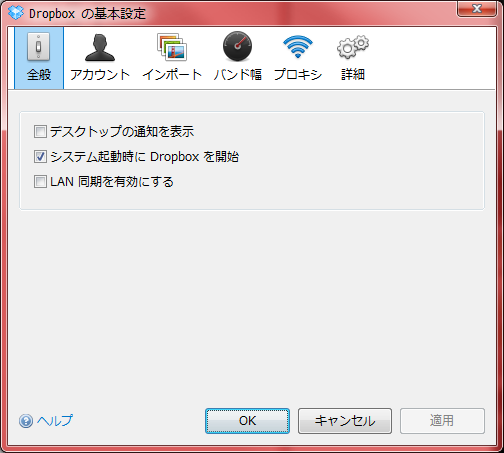Click the speedometer bandwidth icon
This screenshot has height=453, width=504.
[237, 46]
